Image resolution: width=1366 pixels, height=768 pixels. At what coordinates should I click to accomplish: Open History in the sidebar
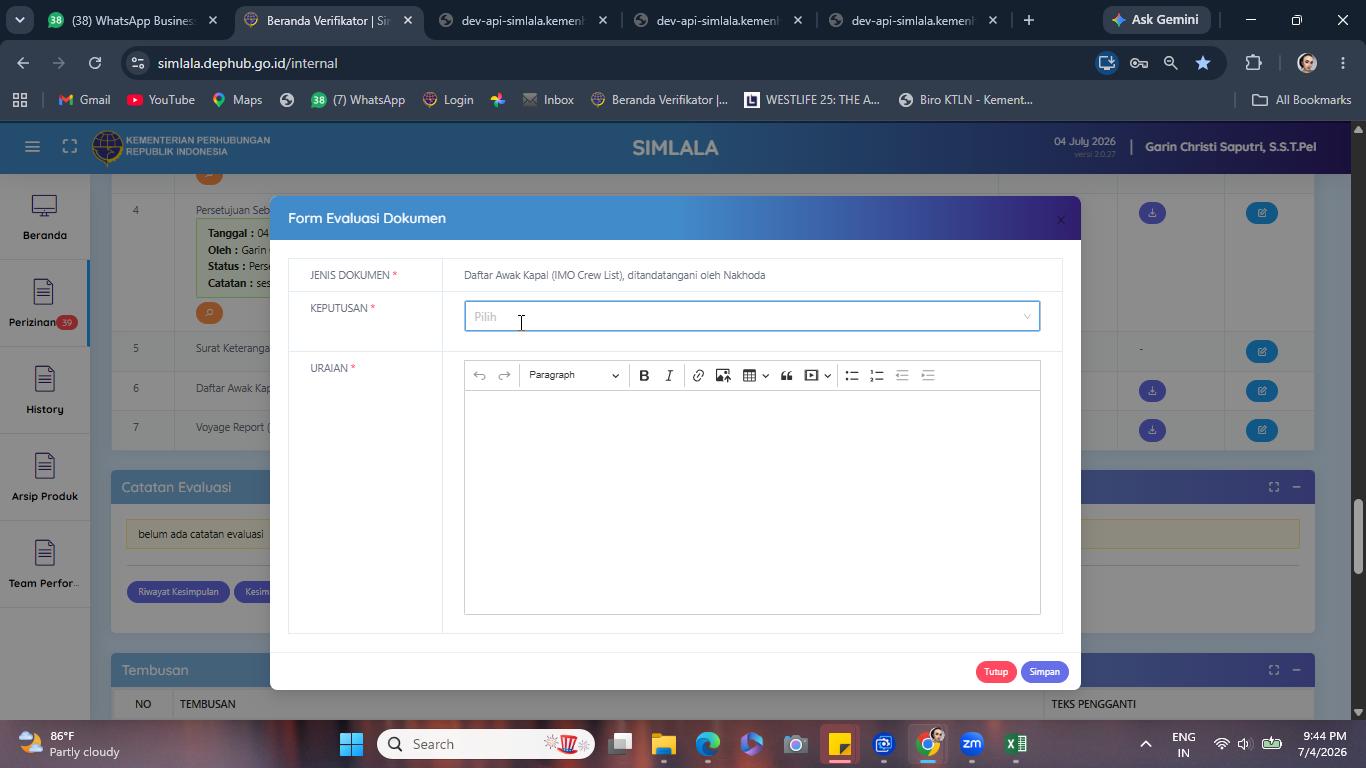pyautogui.click(x=44, y=391)
